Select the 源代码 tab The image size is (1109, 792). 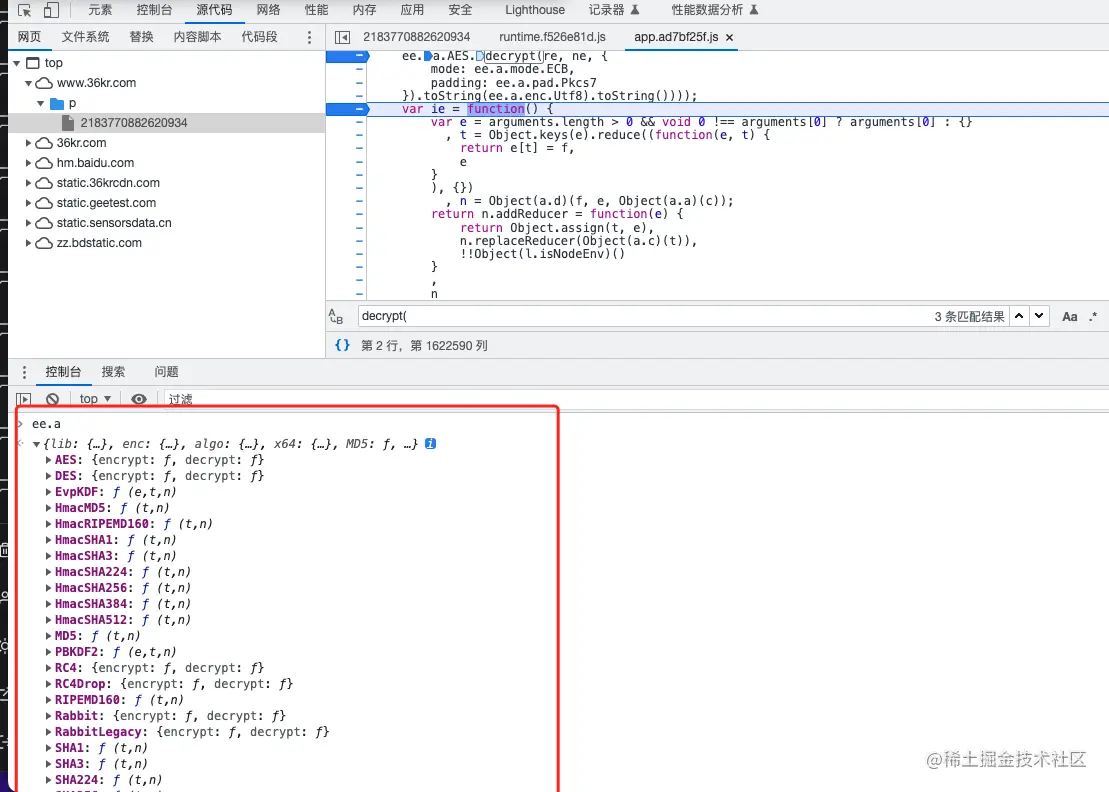214,10
